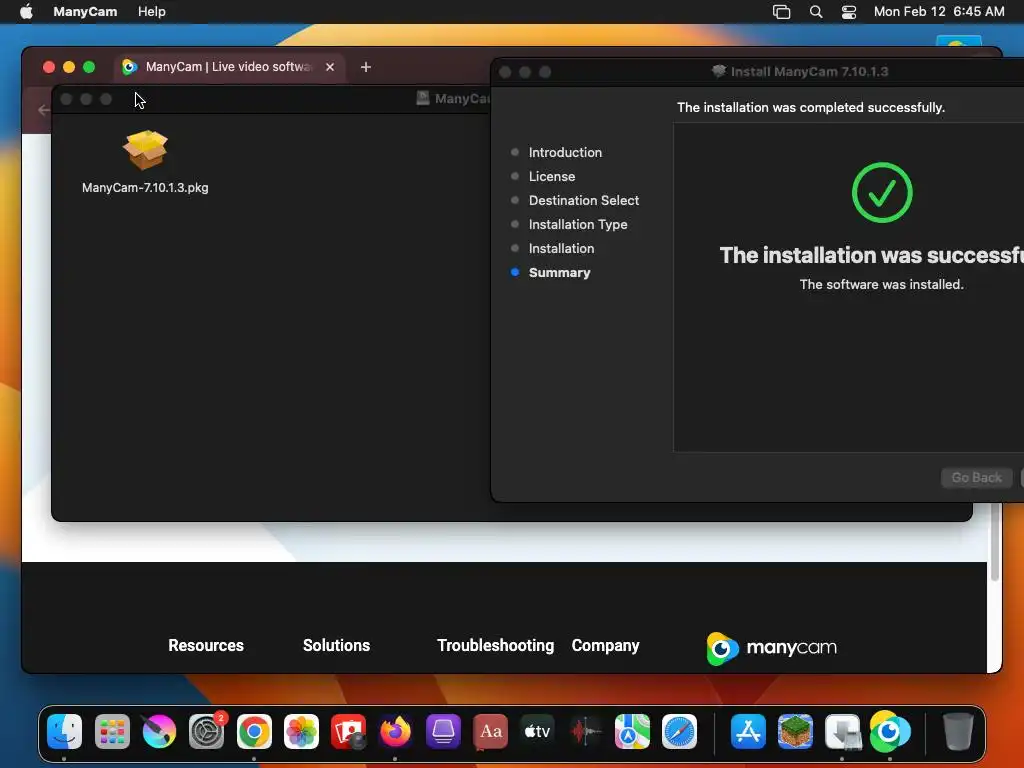Open Spotlight search in menu bar
This screenshot has height=768, width=1024.
[816, 12]
